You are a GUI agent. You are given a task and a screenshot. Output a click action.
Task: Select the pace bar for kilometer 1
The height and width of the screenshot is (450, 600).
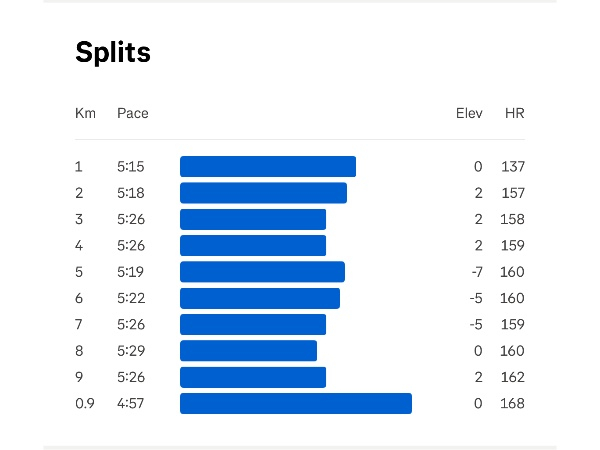coord(268,166)
